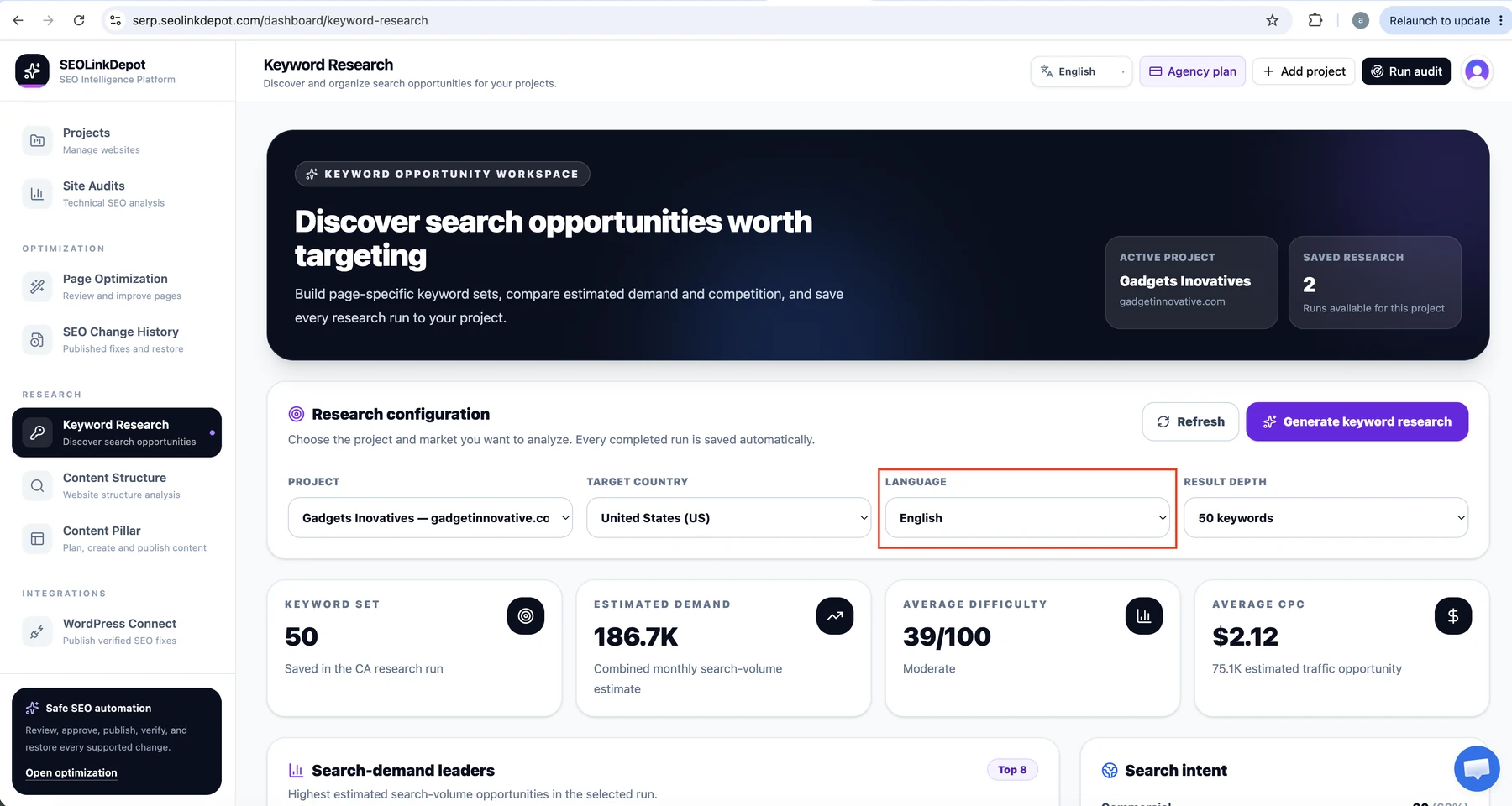Follow the Open optimization link

(x=71, y=772)
